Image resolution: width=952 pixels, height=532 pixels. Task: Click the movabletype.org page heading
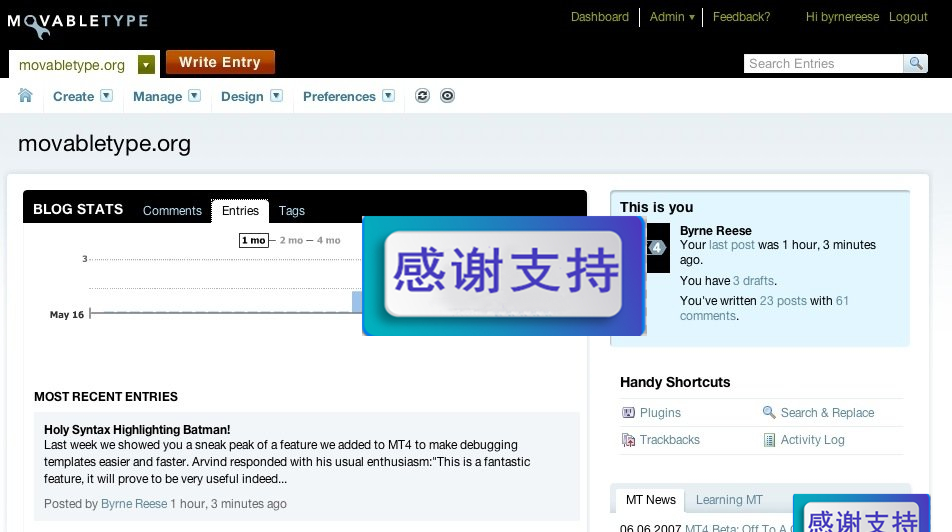[104, 144]
